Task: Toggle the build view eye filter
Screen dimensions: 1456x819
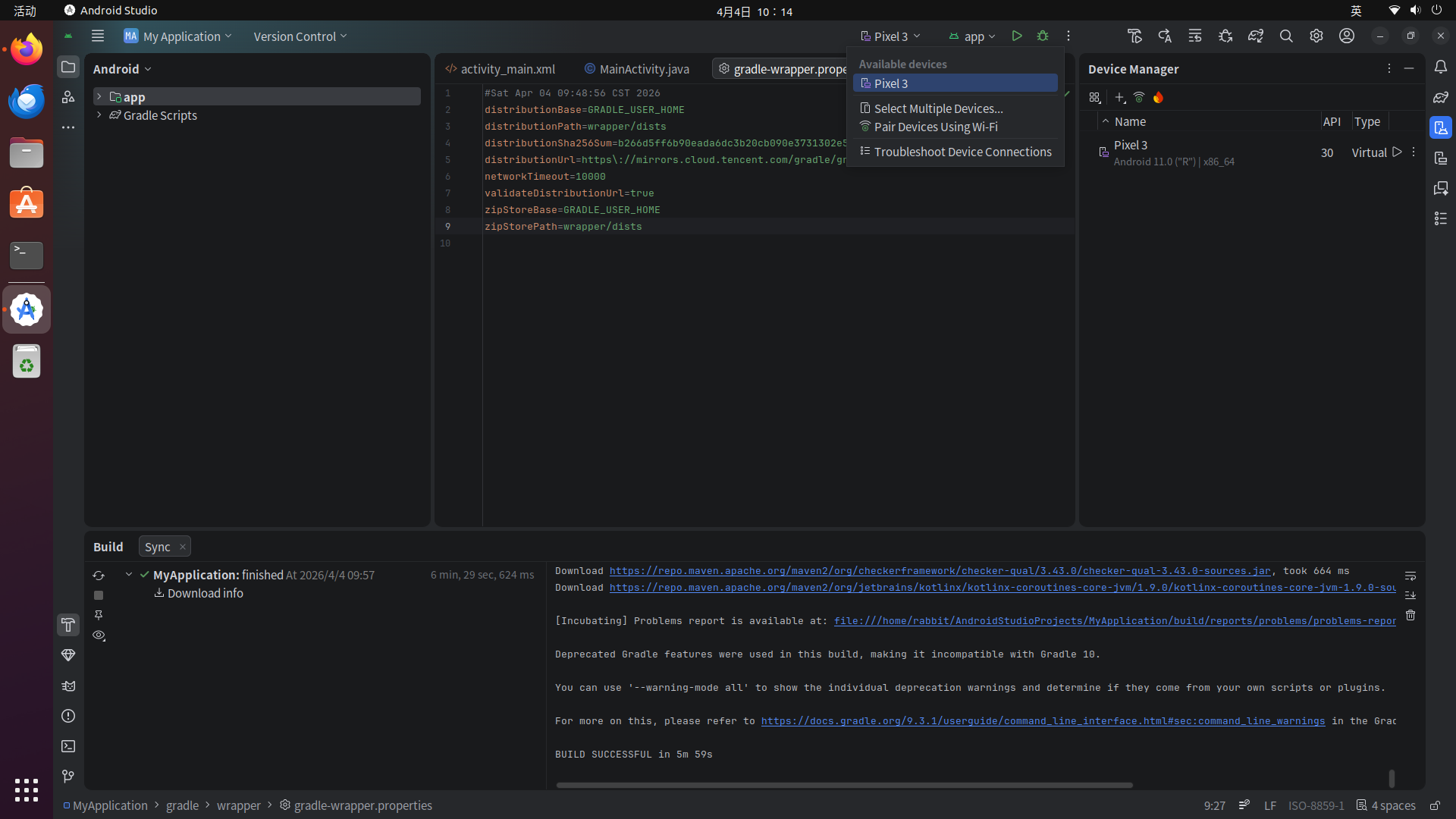Action: (99, 635)
